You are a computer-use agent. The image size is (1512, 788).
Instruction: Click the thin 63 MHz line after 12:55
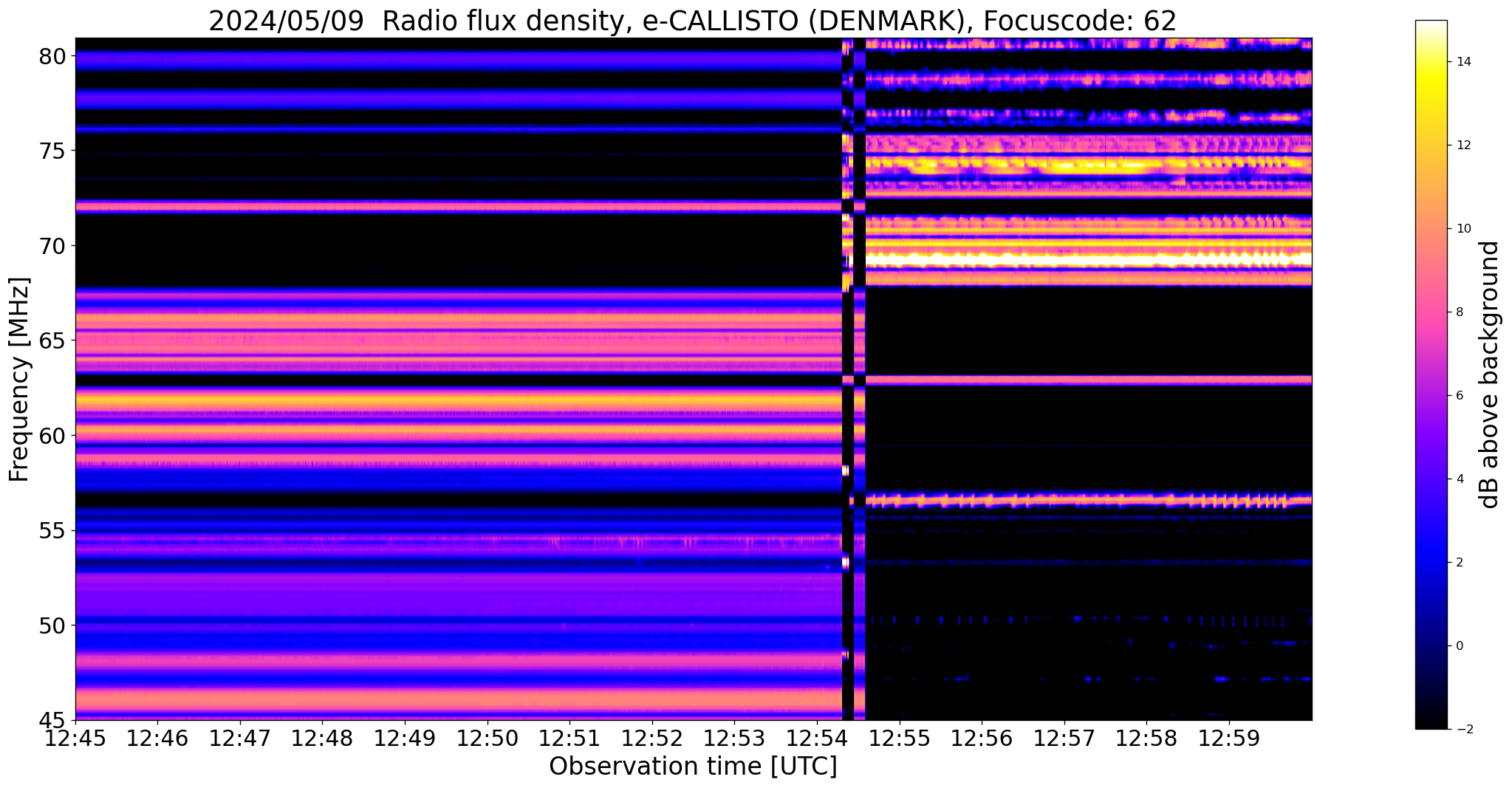click(1089, 380)
